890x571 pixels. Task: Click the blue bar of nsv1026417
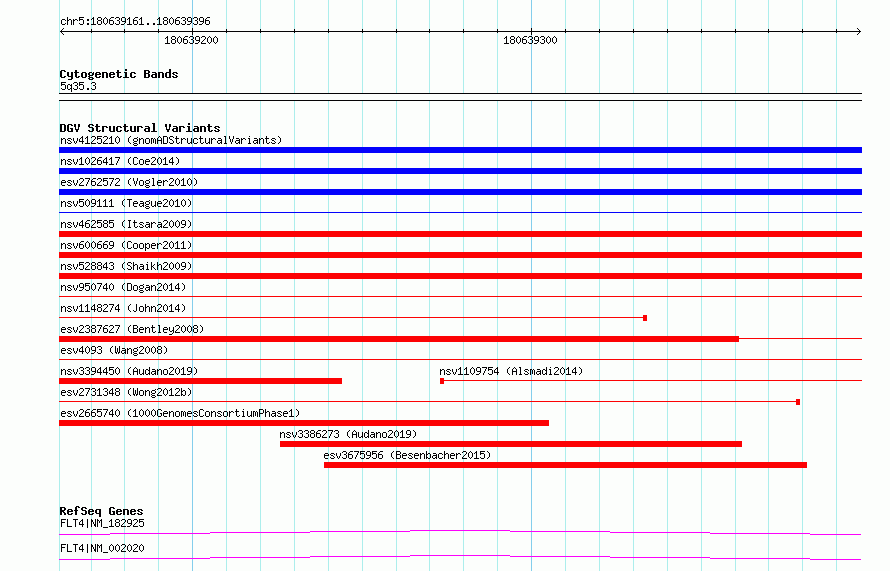coord(460,171)
